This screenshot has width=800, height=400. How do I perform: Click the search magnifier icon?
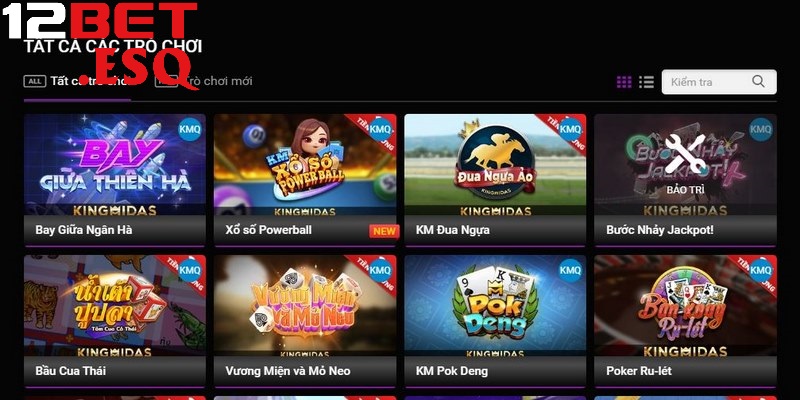coord(758,81)
